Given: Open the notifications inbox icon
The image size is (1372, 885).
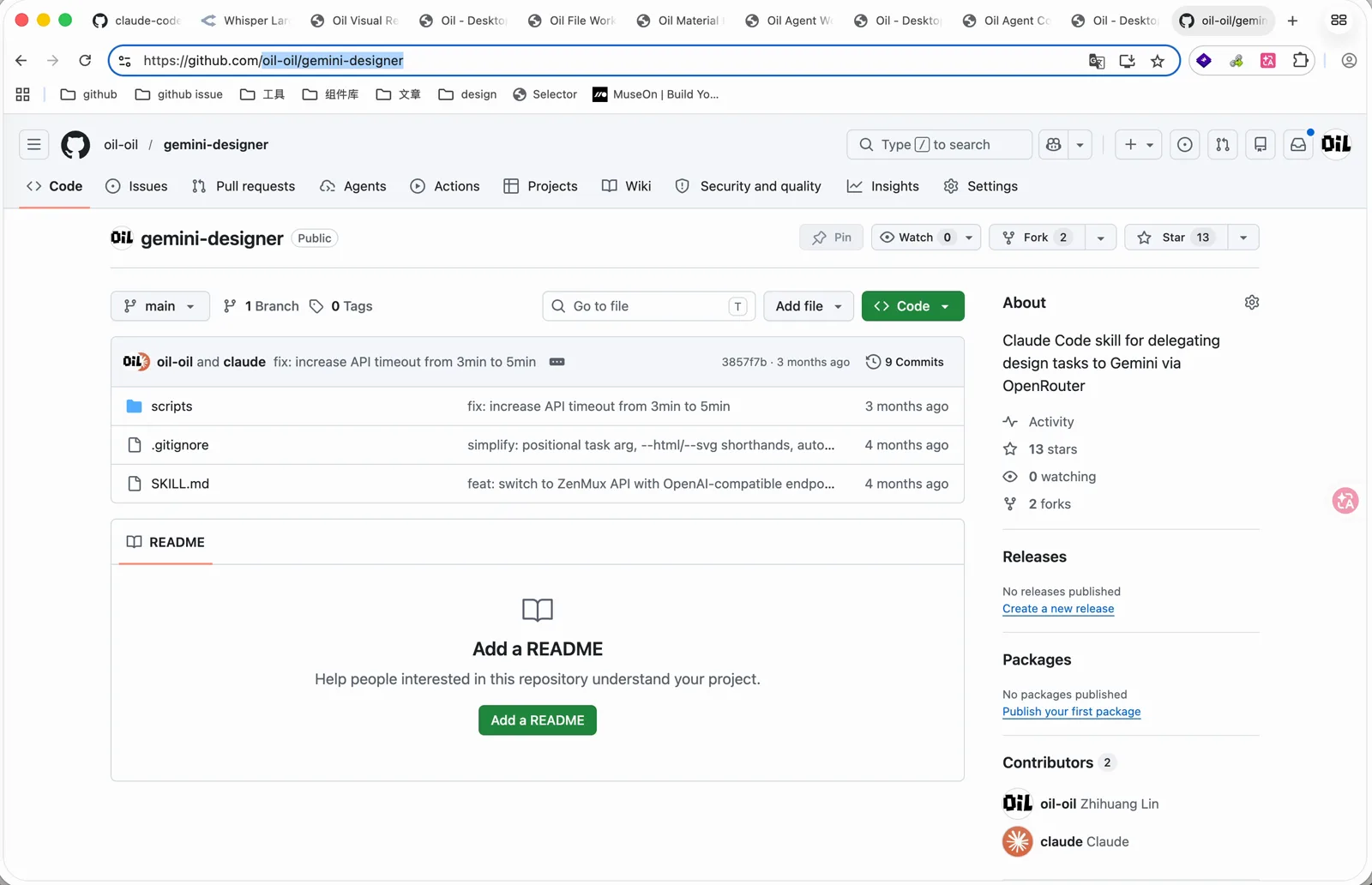Looking at the screenshot, I should point(1298,144).
